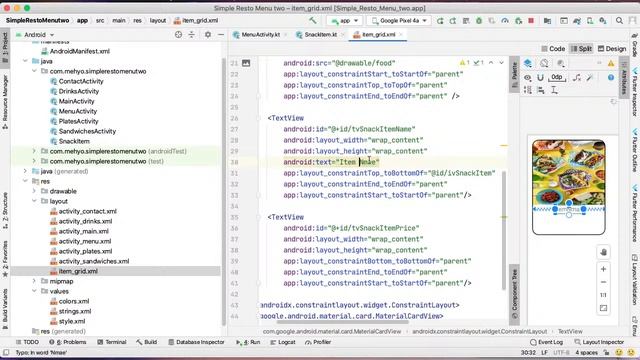The width and height of the screenshot is (640, 360).
Task: Open the TODO tool window
Action: click(x=27, y=342)
